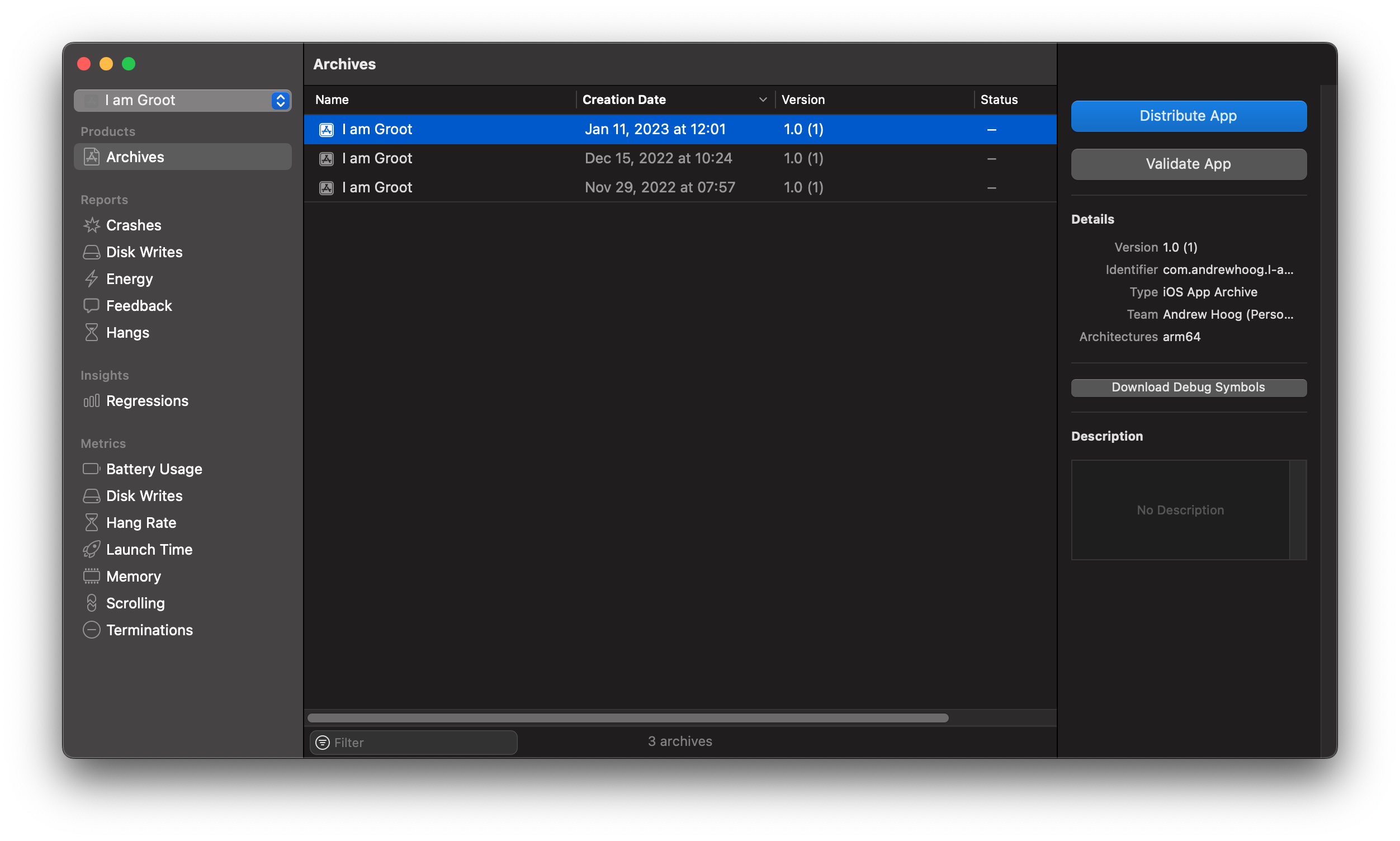Click the Crashes starburst icon
The width and height of the screenshot is (1400, 841).
click(x=91, y=225)
